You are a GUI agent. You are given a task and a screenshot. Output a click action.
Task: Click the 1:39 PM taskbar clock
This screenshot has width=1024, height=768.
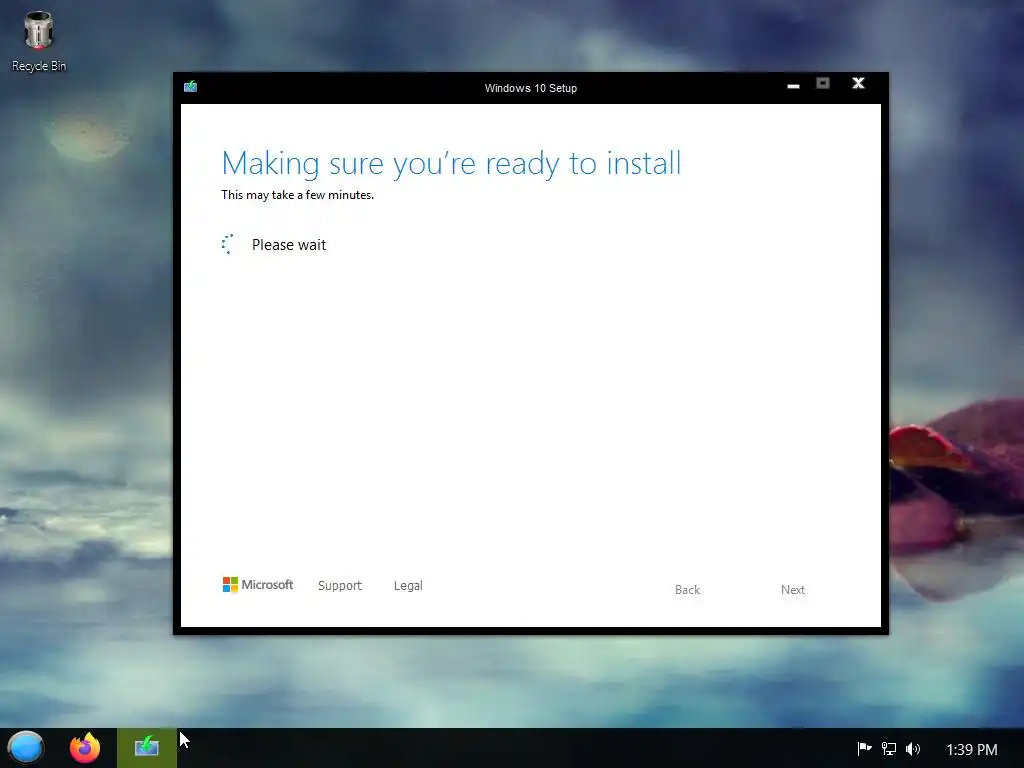[972, 750]
